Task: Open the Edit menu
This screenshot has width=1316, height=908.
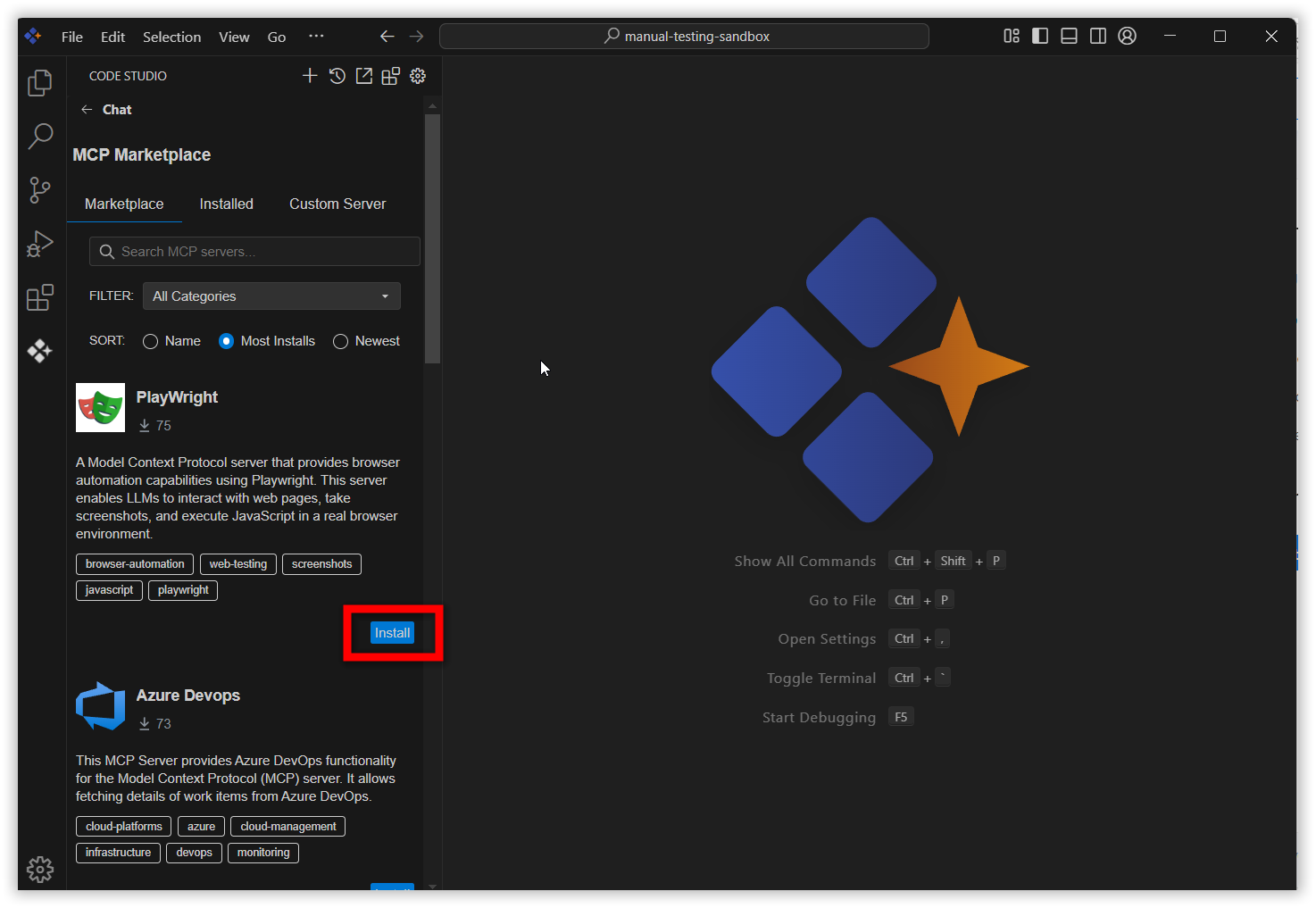Action: click(112, 37)
